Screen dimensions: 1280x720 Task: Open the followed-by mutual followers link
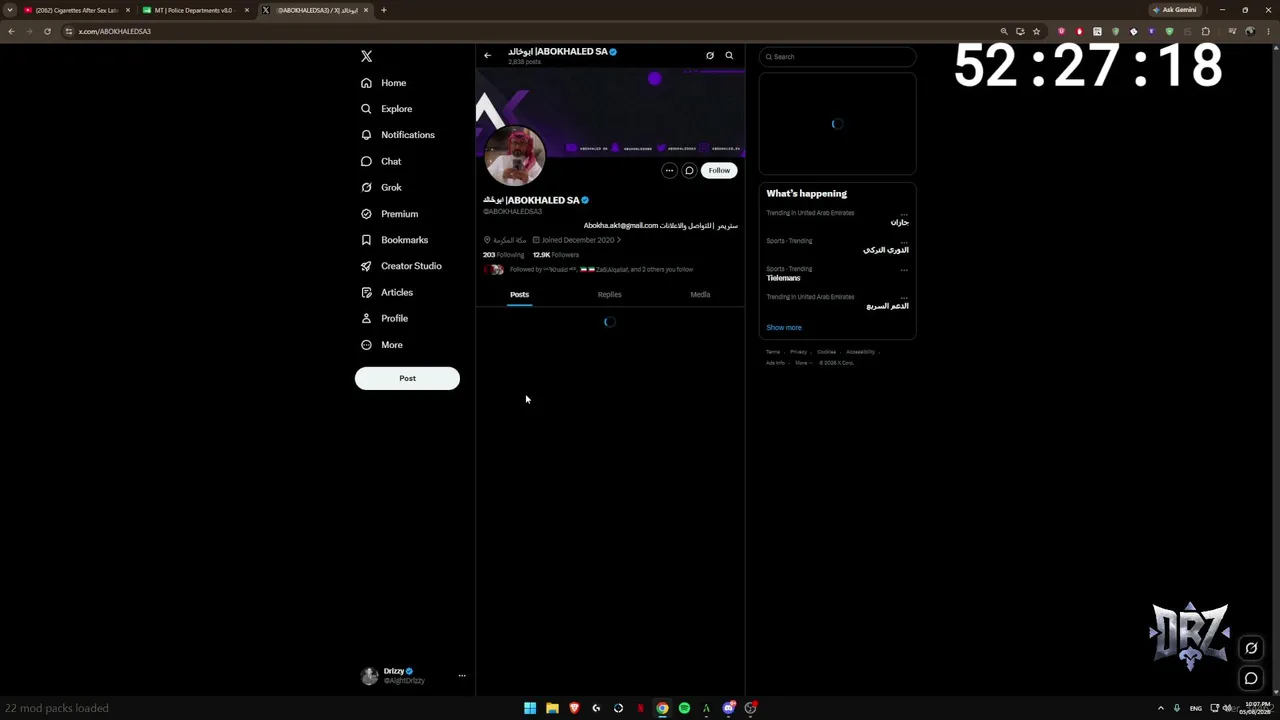(601, 270)
